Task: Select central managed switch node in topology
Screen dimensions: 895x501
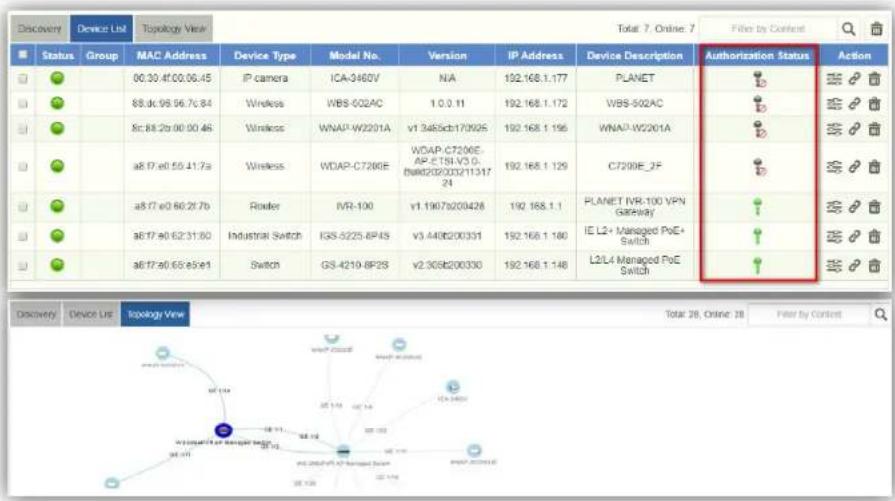Action: [343, 451]
